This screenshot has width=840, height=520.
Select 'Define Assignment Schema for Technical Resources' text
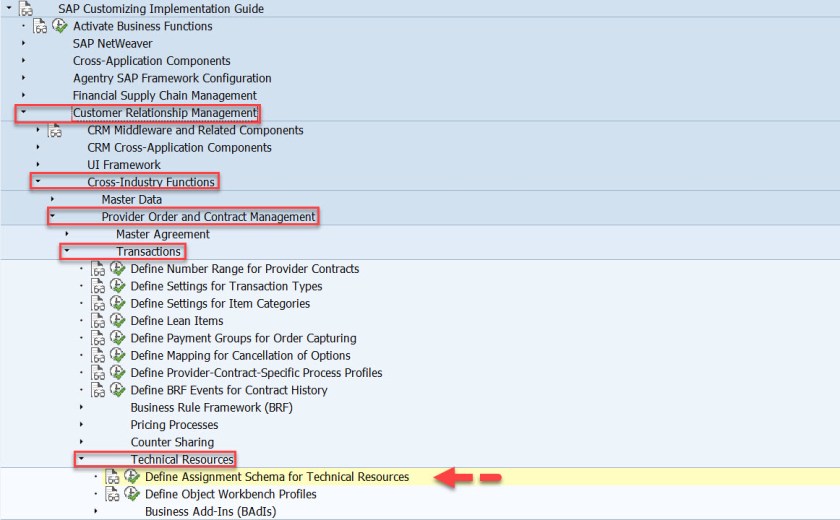[277, 477]
